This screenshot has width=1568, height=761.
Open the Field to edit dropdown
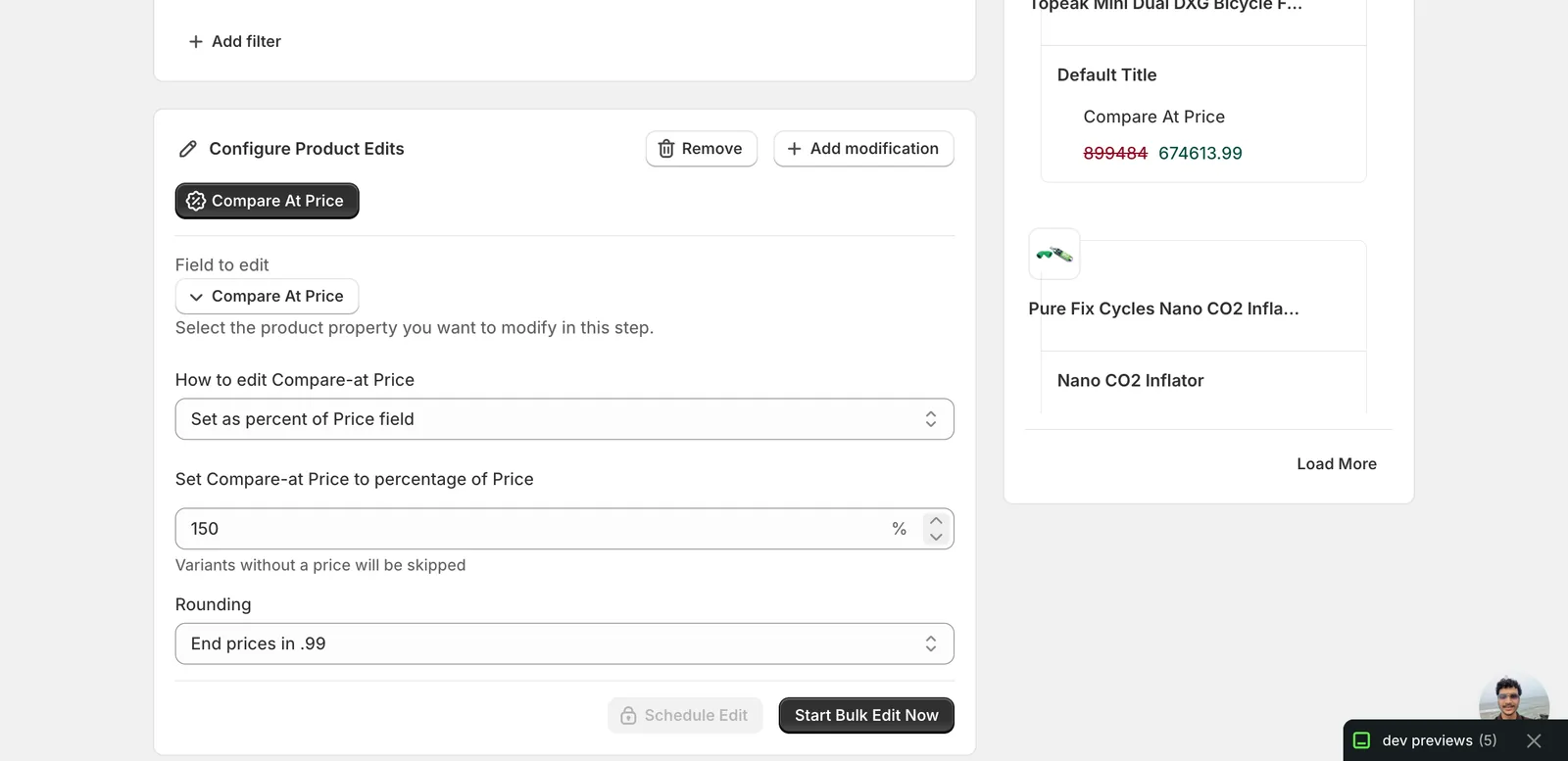pyautogui.click(x=267, y=297)
